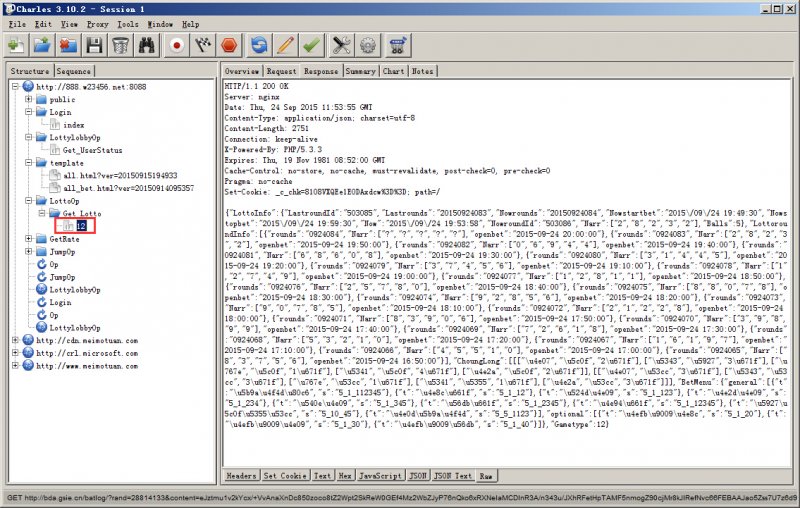Collapse the Login folder node

tap(29, 112)
